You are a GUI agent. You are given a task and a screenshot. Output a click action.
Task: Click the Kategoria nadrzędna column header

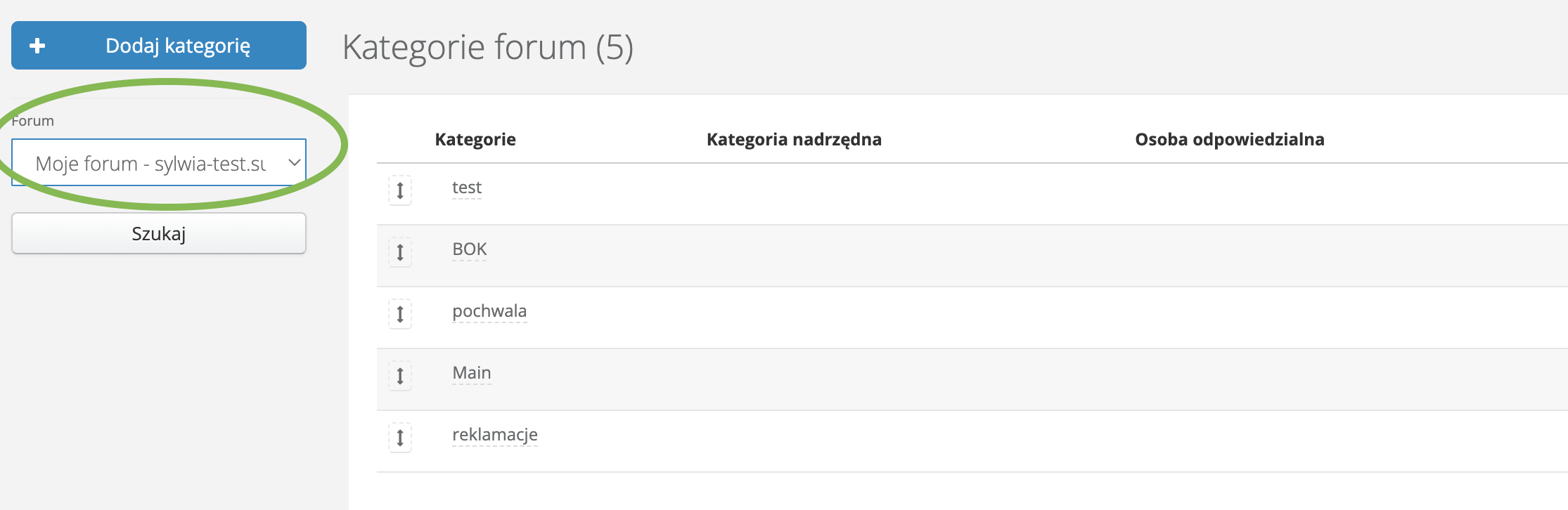(x=794, y=139)
